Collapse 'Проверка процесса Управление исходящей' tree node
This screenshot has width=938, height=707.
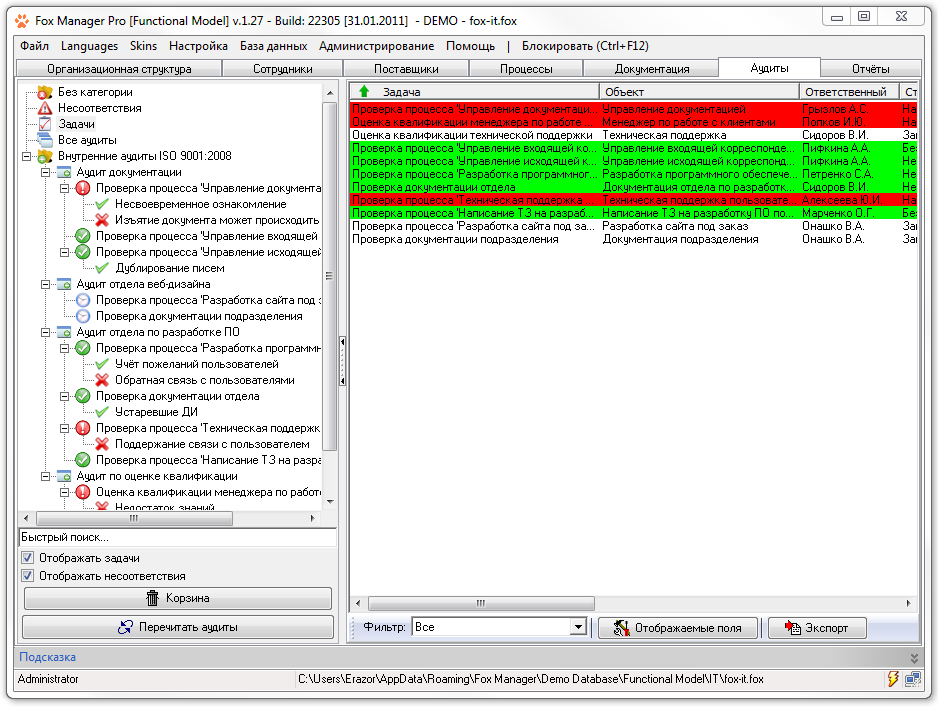tap(65, 252)
